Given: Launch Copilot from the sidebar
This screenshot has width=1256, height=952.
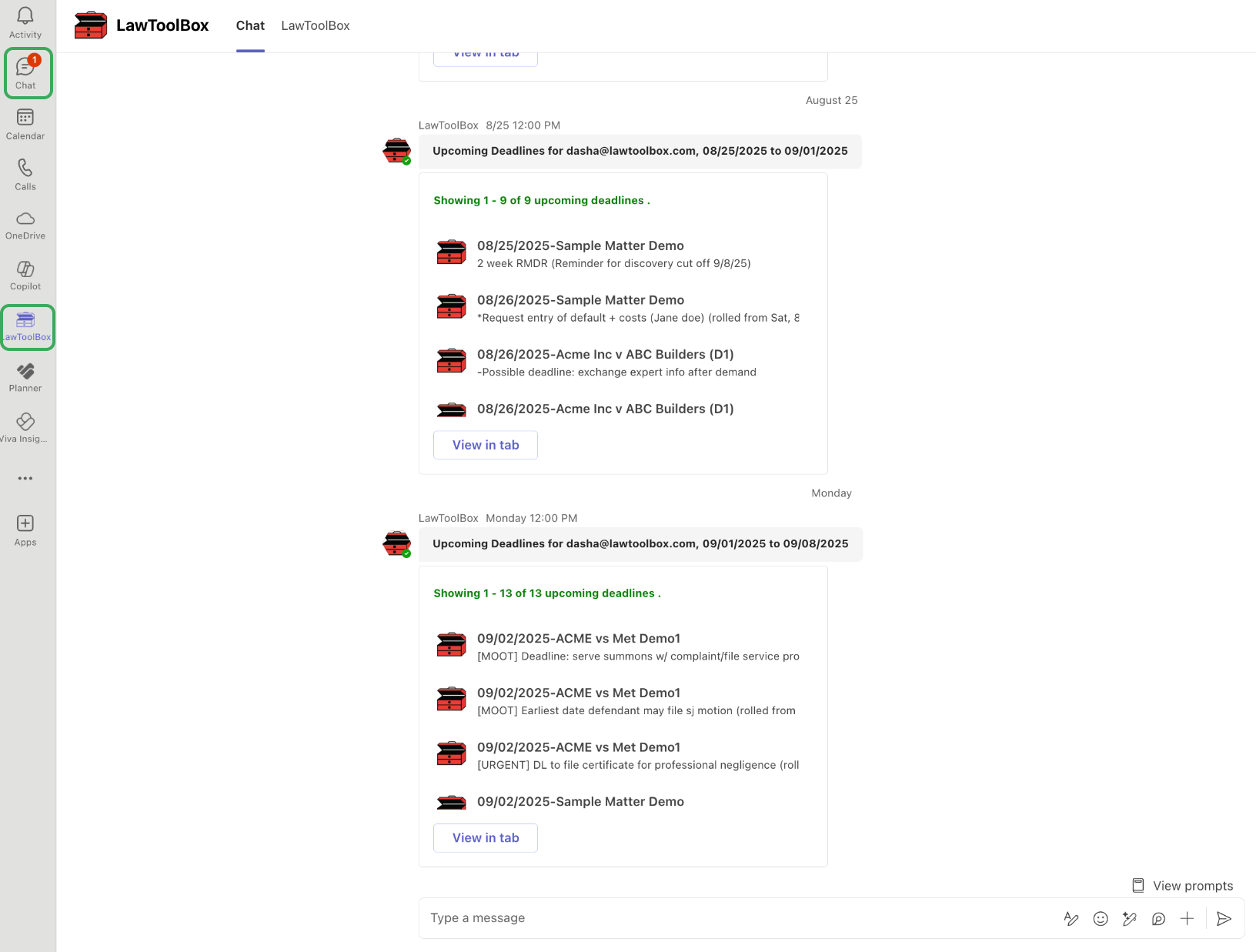Looking at the screenshot, I should [25, 276].
